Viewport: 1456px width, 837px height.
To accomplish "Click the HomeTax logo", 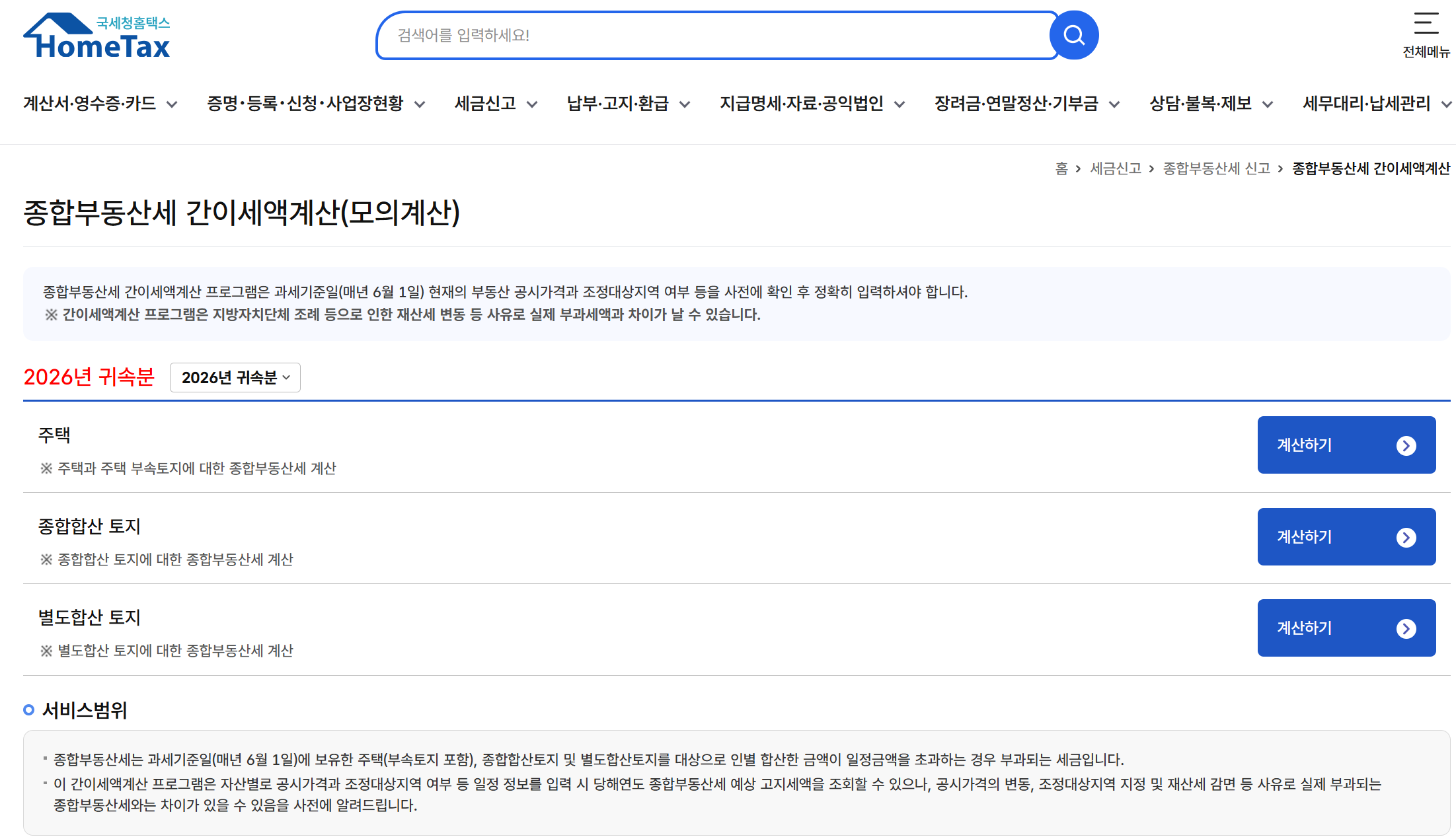I will [96, 36].
